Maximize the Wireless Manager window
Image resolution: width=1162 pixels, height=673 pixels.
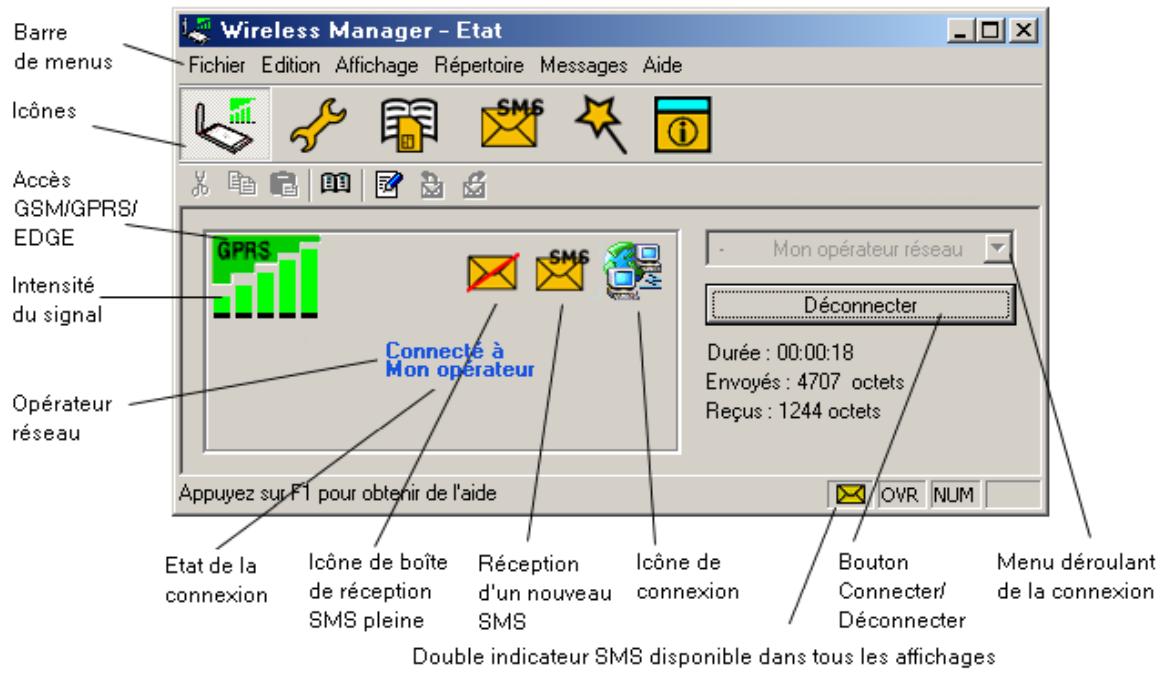(x=991, y=30)
